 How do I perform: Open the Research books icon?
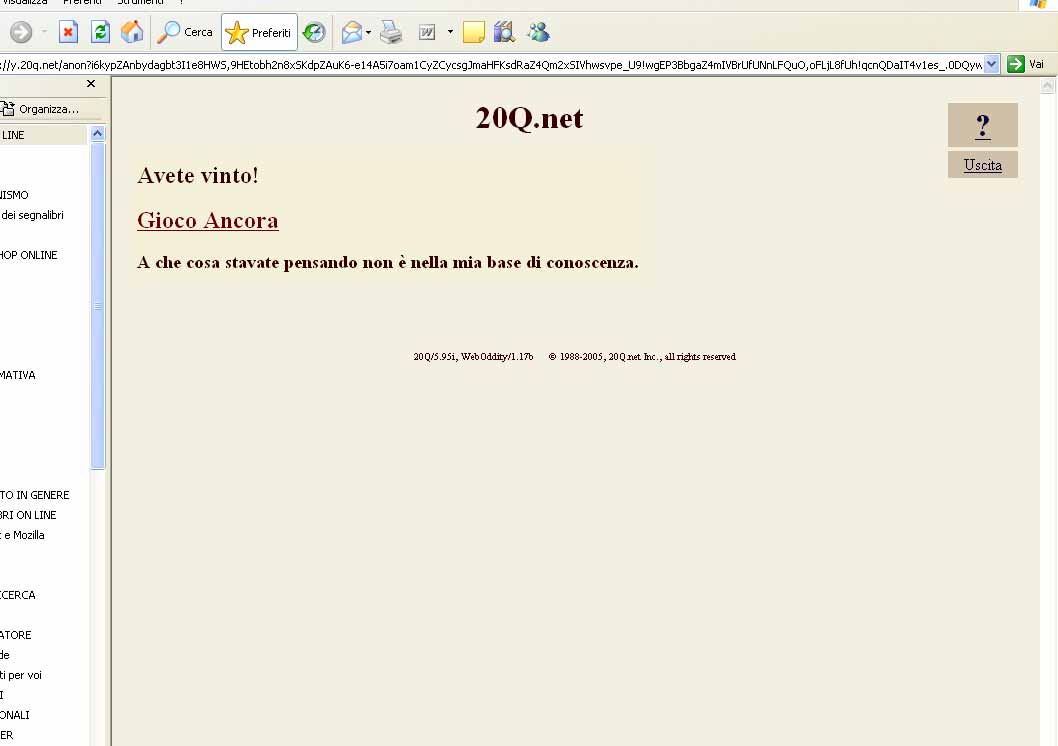(x=504, y=32)
